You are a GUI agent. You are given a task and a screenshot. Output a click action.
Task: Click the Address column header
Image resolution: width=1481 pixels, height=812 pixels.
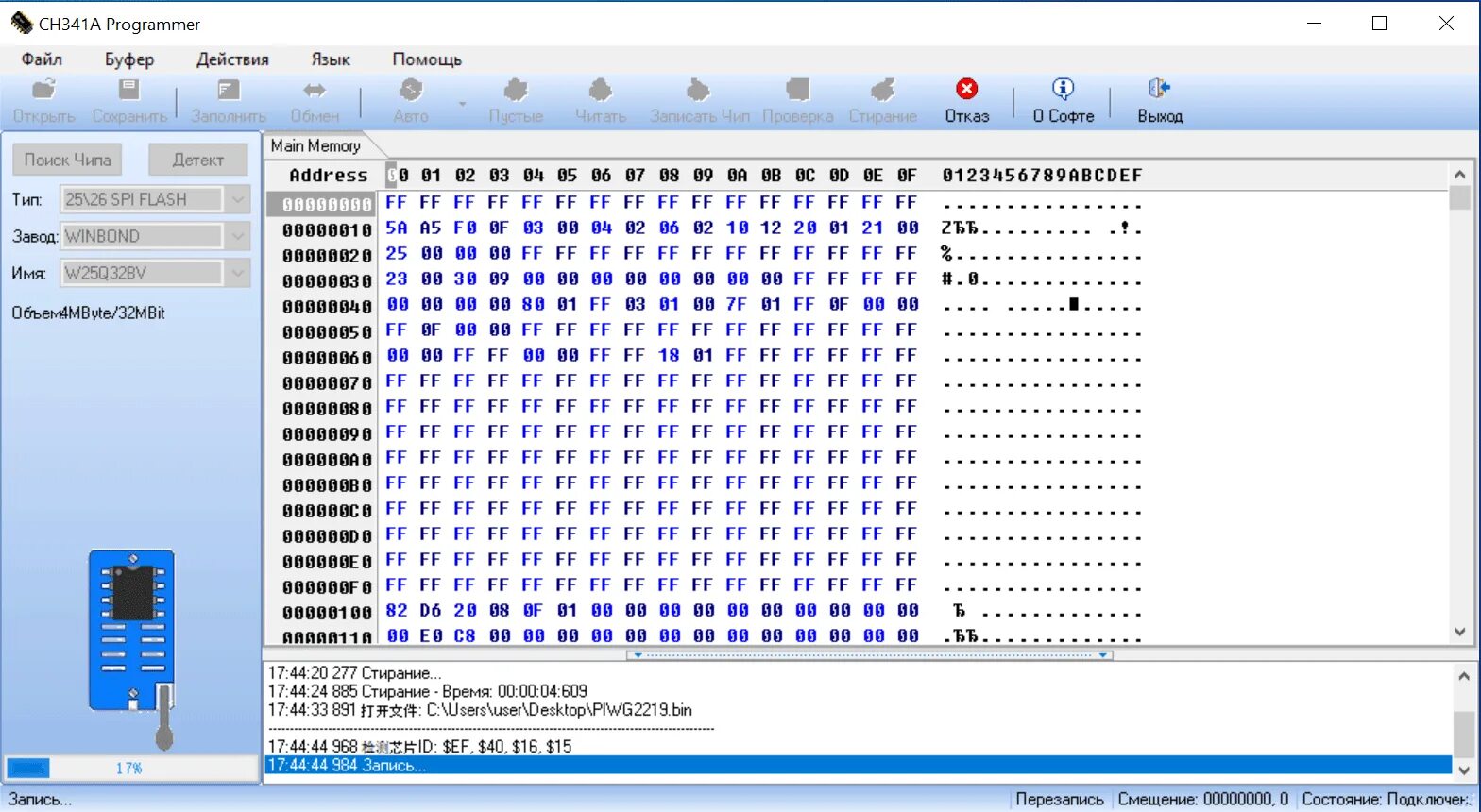328,175
